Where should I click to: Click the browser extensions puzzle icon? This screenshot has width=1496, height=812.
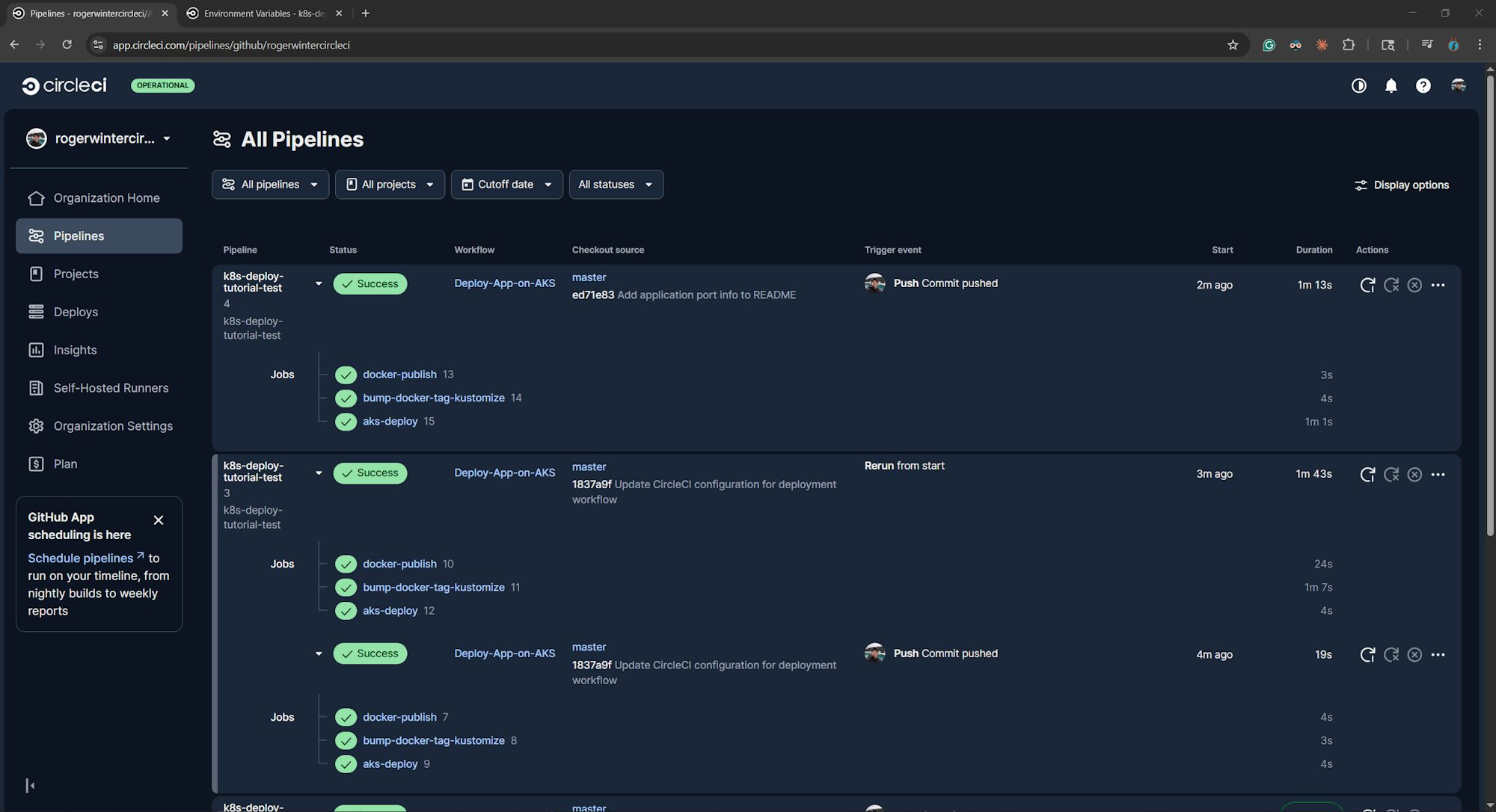point(1349,45)
